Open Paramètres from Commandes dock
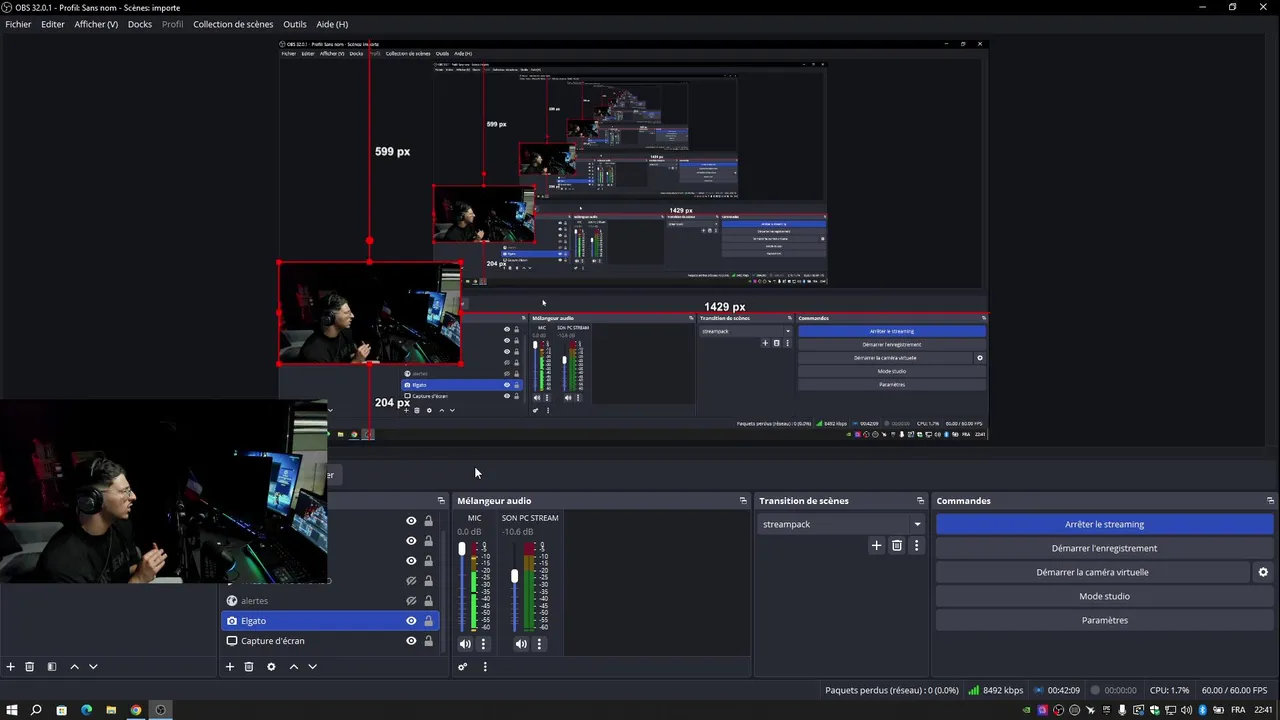 click(1104, 621)
